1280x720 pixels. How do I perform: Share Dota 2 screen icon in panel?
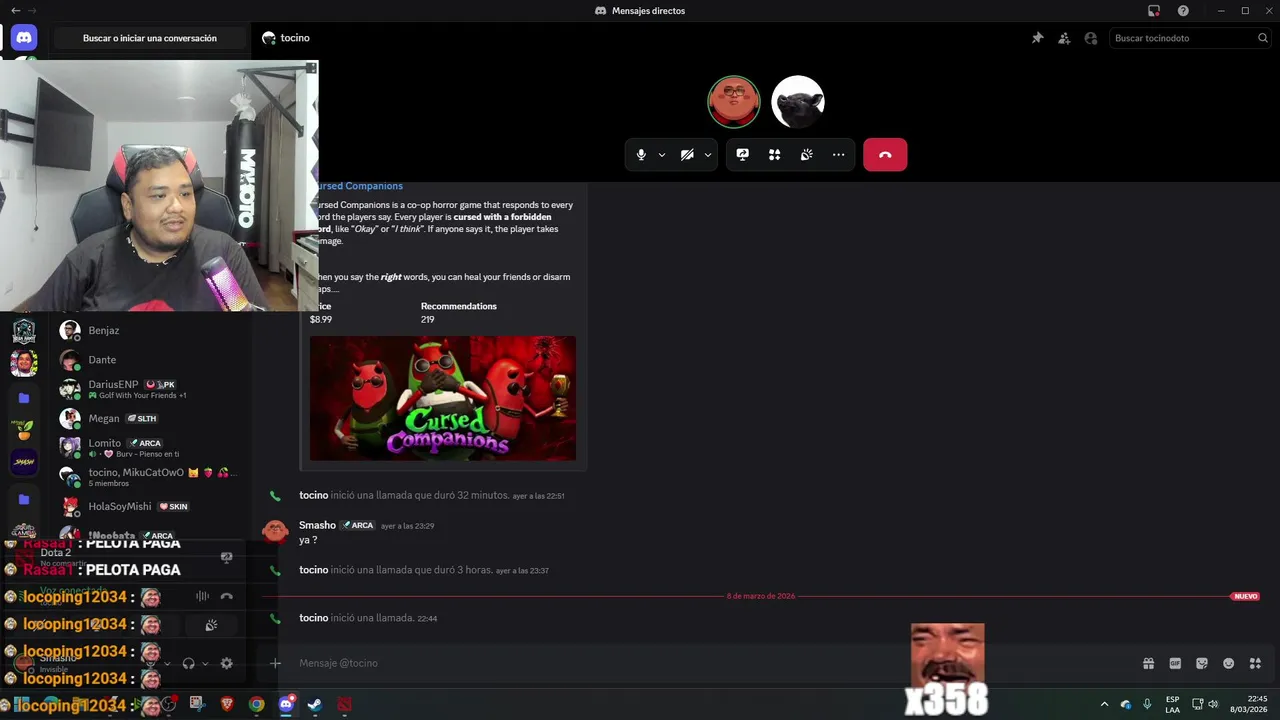pyautogui.click(x=226, y=557)
